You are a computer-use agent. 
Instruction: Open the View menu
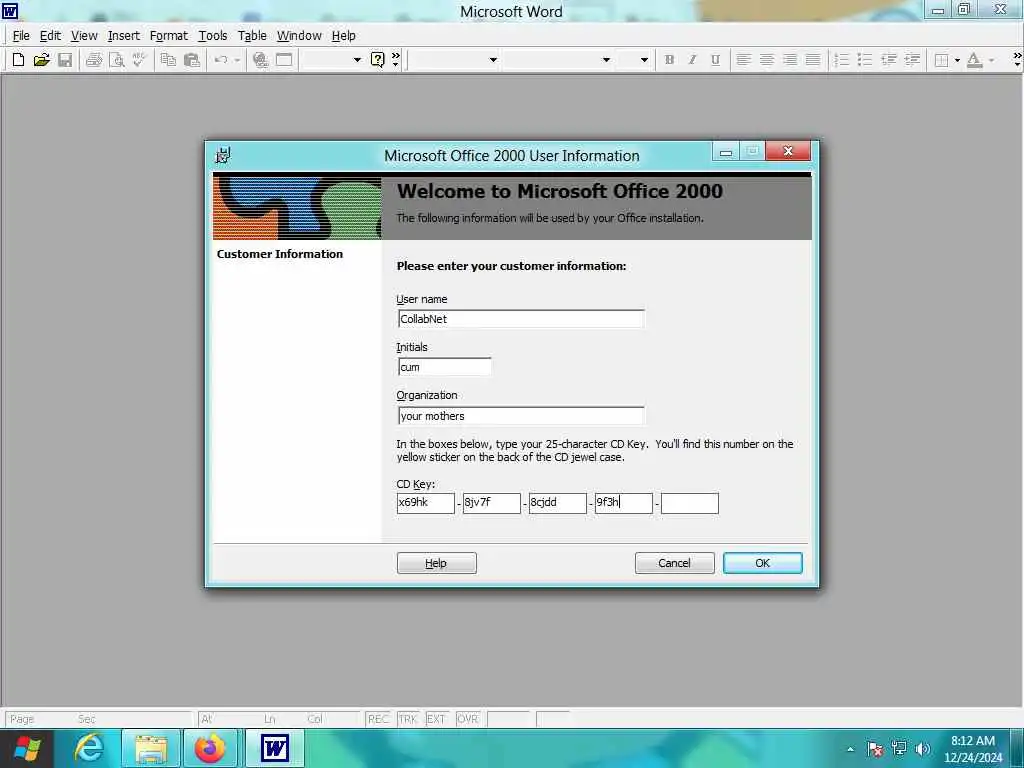[84, 36]
